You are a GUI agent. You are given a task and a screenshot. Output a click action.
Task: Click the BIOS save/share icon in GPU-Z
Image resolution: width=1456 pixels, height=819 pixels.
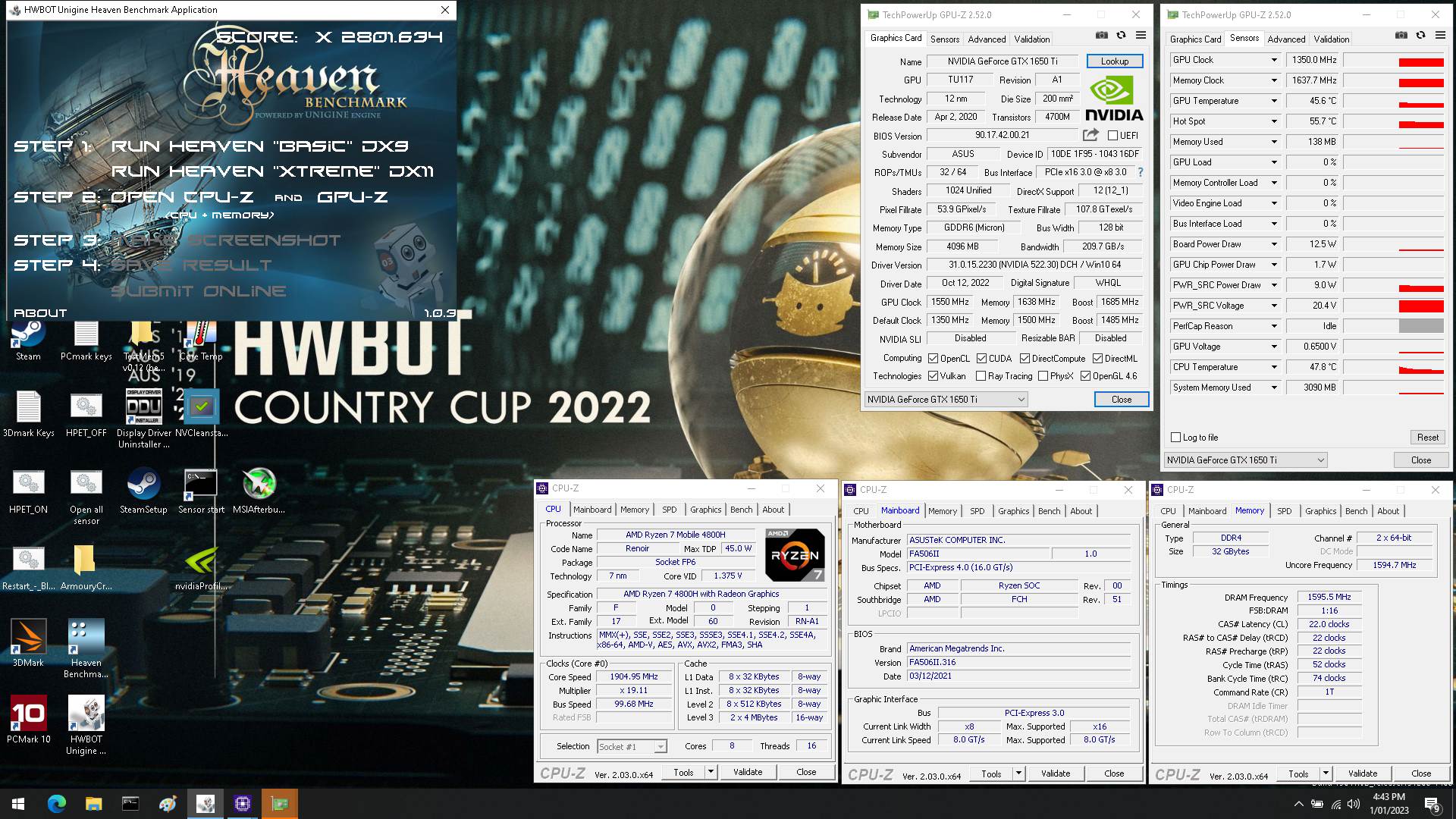click(x=1090, y=135)
